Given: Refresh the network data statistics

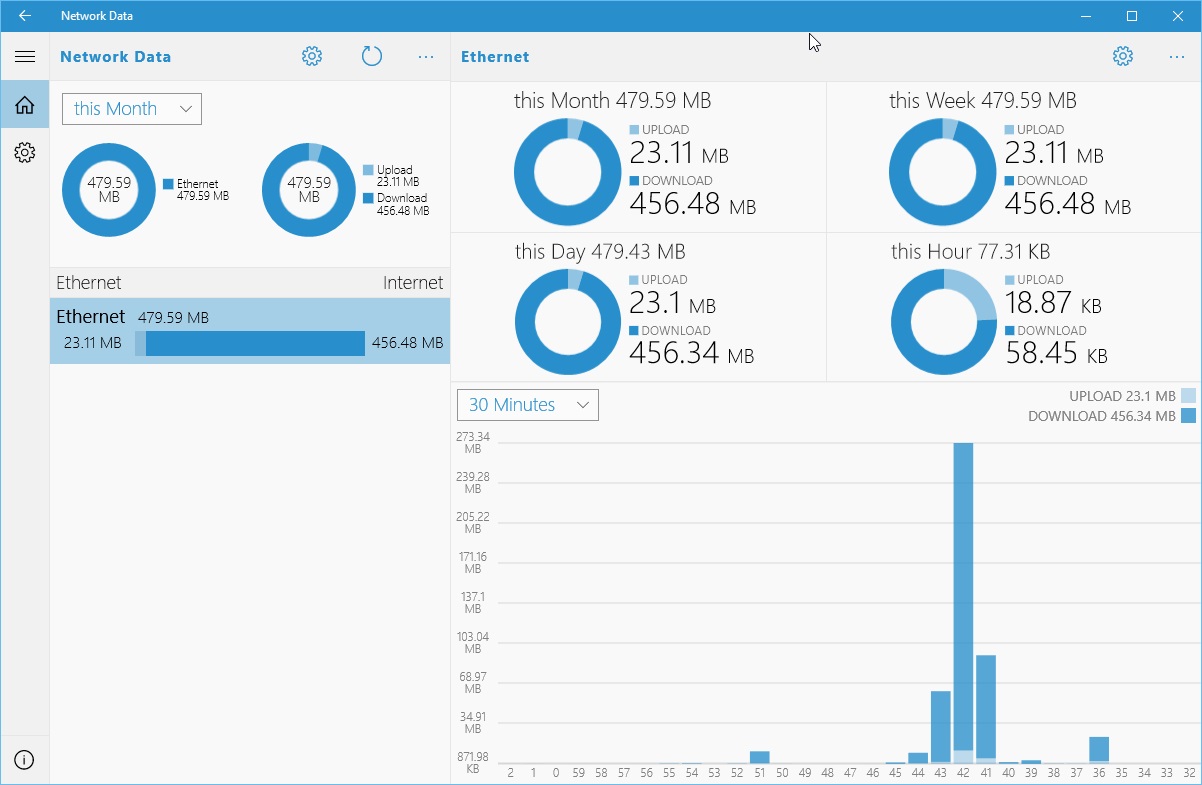Looking at the screenshot, I should pos(371,56).
